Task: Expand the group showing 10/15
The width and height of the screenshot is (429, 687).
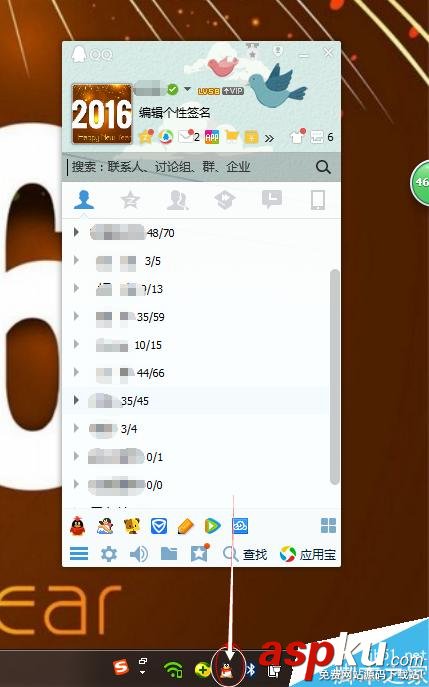Action: [x=76, y=344]
